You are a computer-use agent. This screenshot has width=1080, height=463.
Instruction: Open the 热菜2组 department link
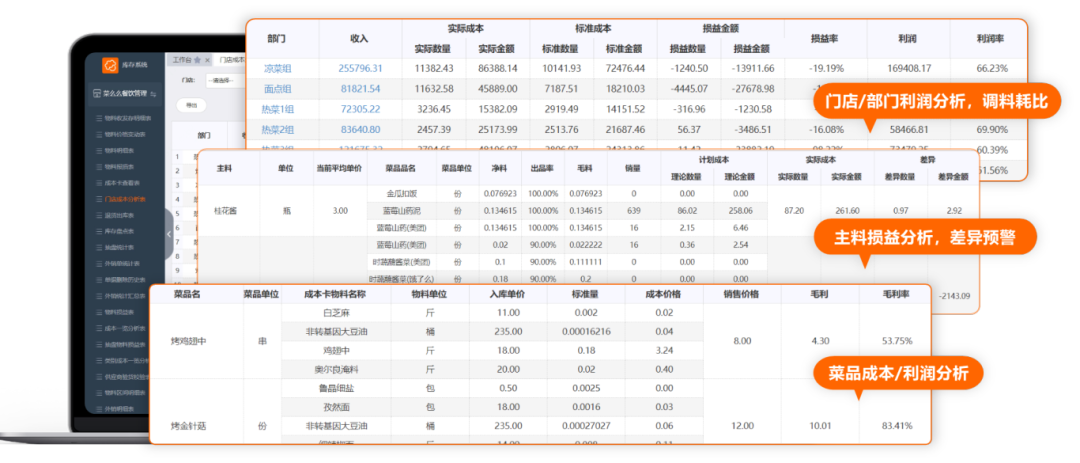278,129
